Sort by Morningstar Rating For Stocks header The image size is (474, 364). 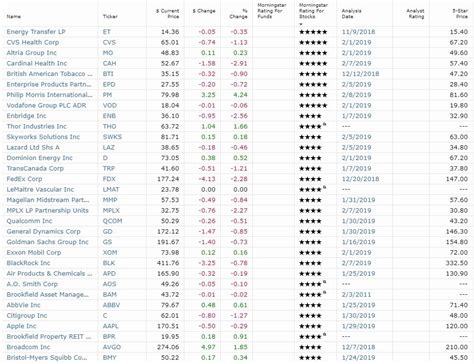click(x=313, y=11)
